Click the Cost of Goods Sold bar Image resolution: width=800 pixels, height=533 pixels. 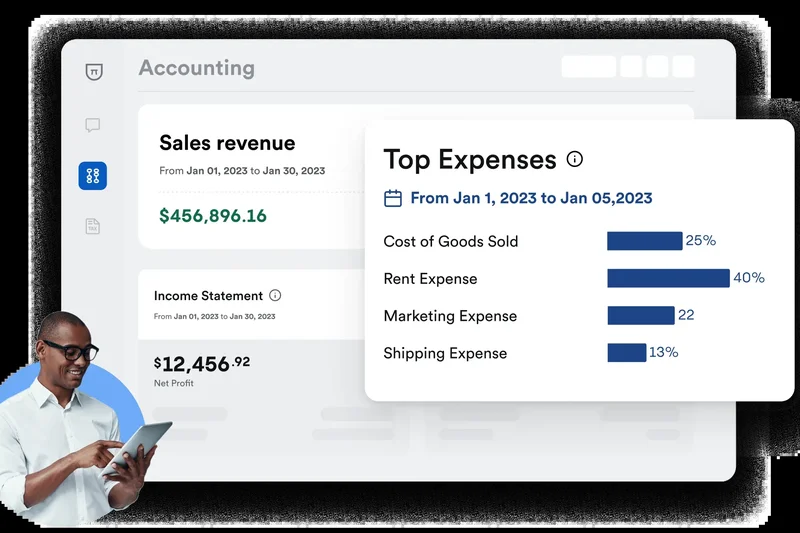pos(644,241)
